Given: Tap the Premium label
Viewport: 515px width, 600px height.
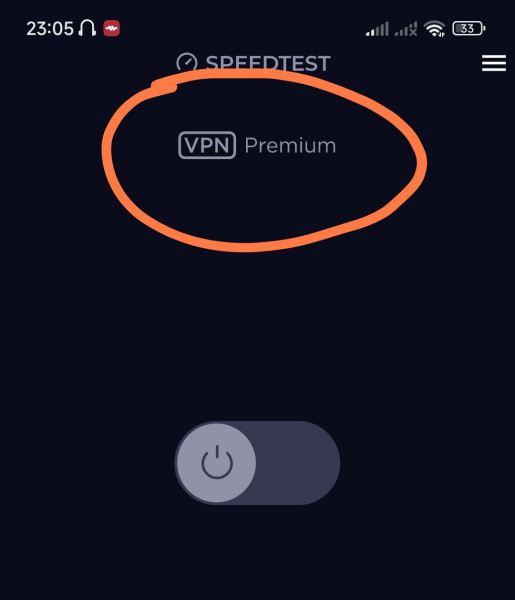Looking at the screenshot, I should (290, 146).
